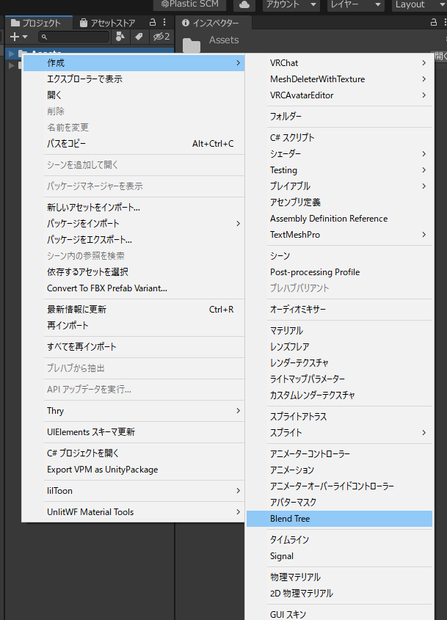Create a new C# スクリプト
The width and height of the screenshot is (447, 620).
[x=339, y=138]
